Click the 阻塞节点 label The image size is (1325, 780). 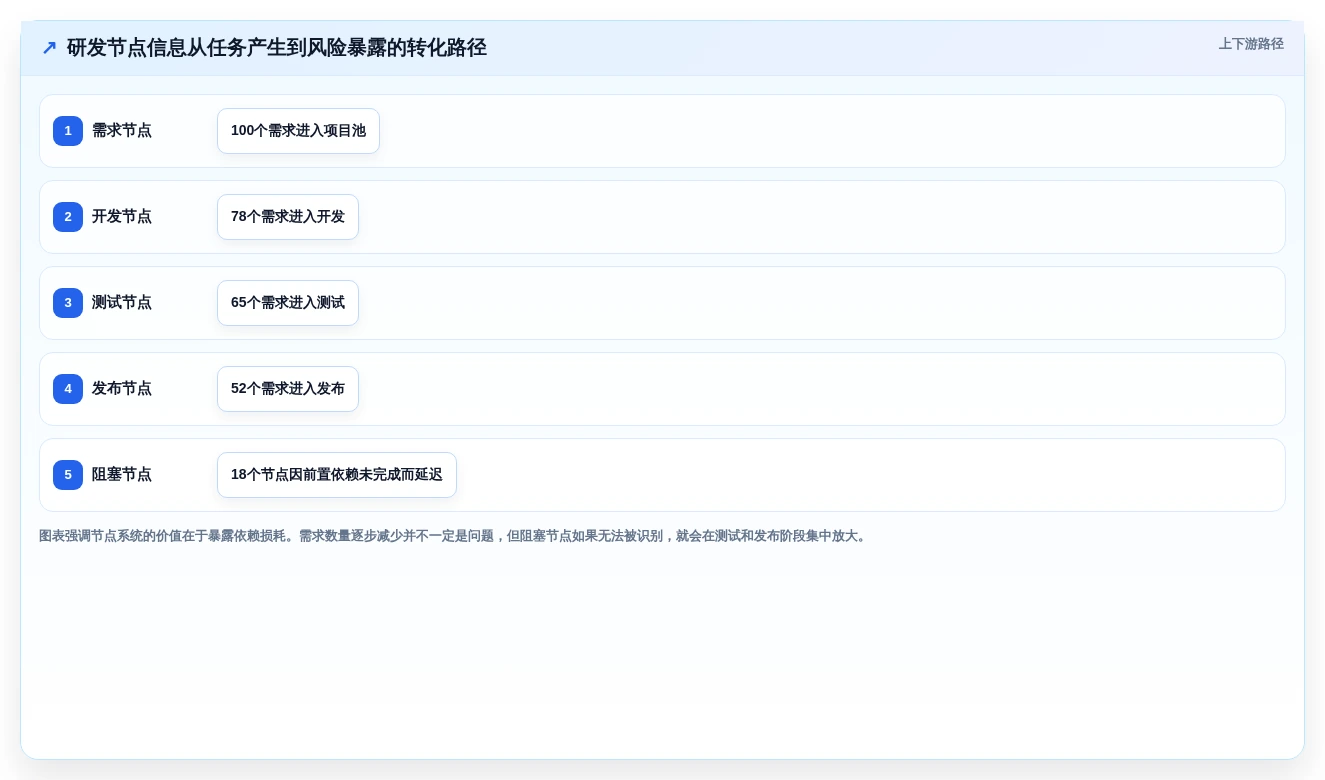pyautogui.click(x=122, y=475)
